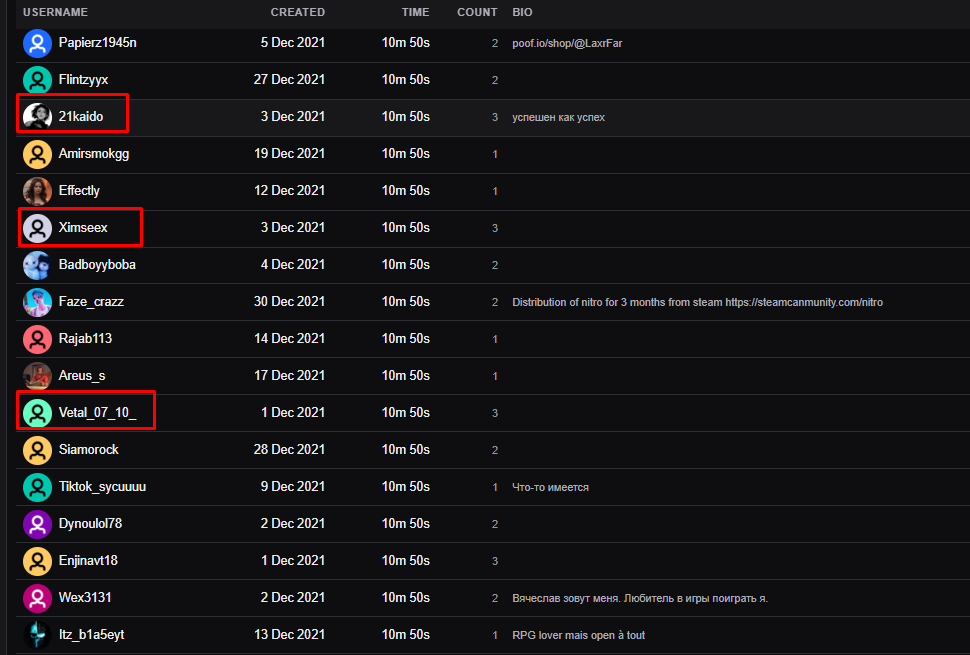Sort by the CREATED column header
The image size is (970, 655).
point(297,12)
